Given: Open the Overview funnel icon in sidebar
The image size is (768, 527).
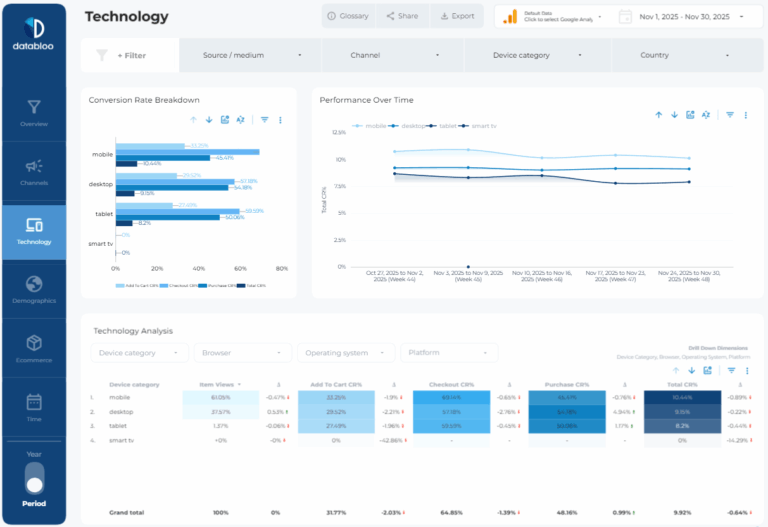Looking at the screenshot, I should (x=34, y=107).
